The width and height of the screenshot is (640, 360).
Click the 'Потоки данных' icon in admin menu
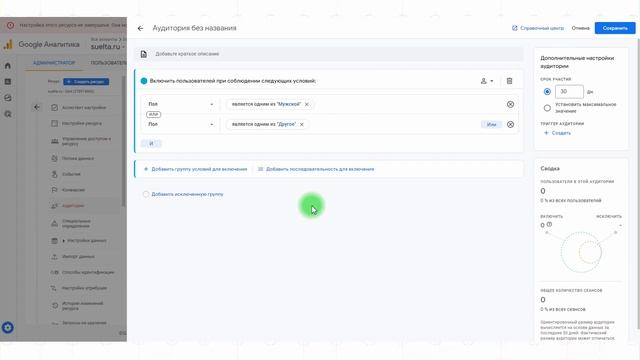[x=54, y=158]
